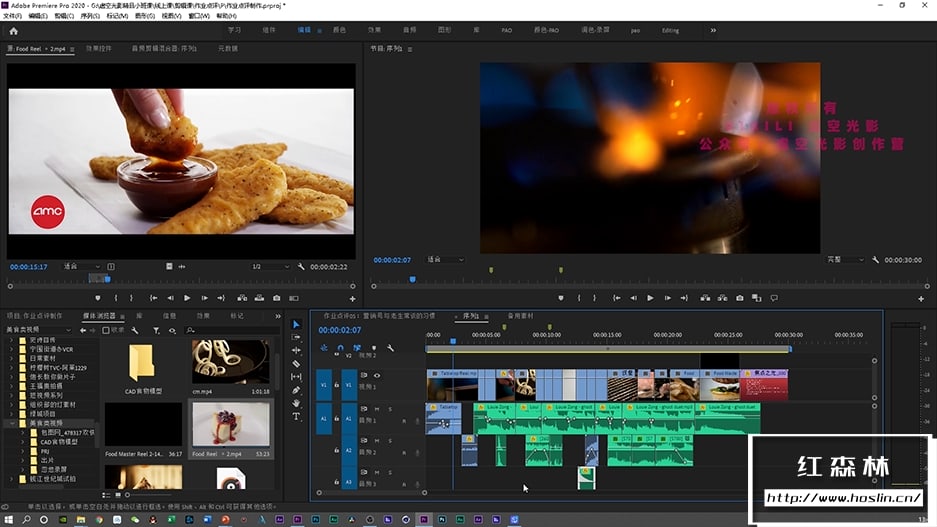Open the 序列(S) menu
This screenshot has width=937, height=527.
point(90,16)
